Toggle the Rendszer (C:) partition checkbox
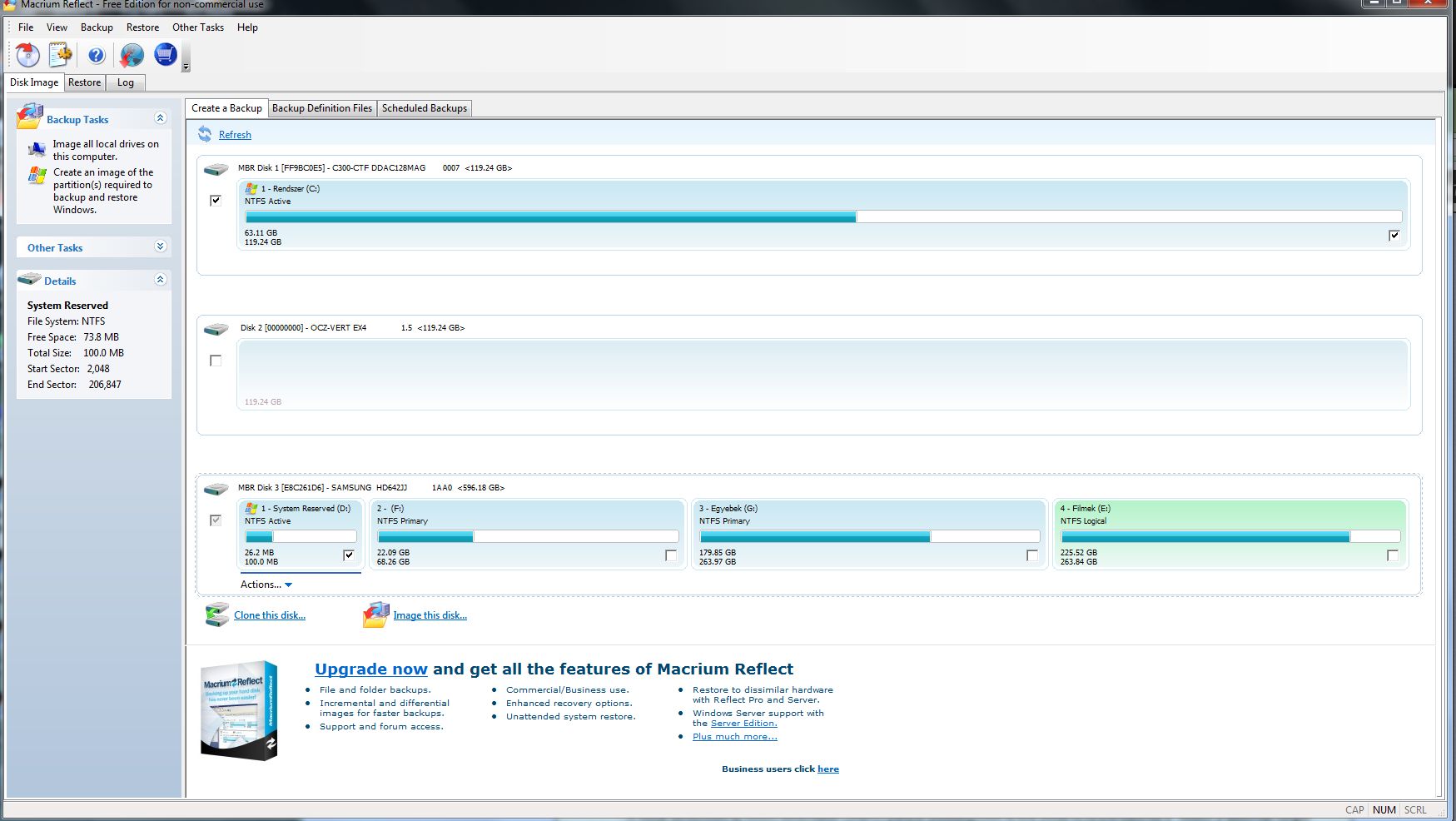The image size is (1456, 821). point(1394,236)
